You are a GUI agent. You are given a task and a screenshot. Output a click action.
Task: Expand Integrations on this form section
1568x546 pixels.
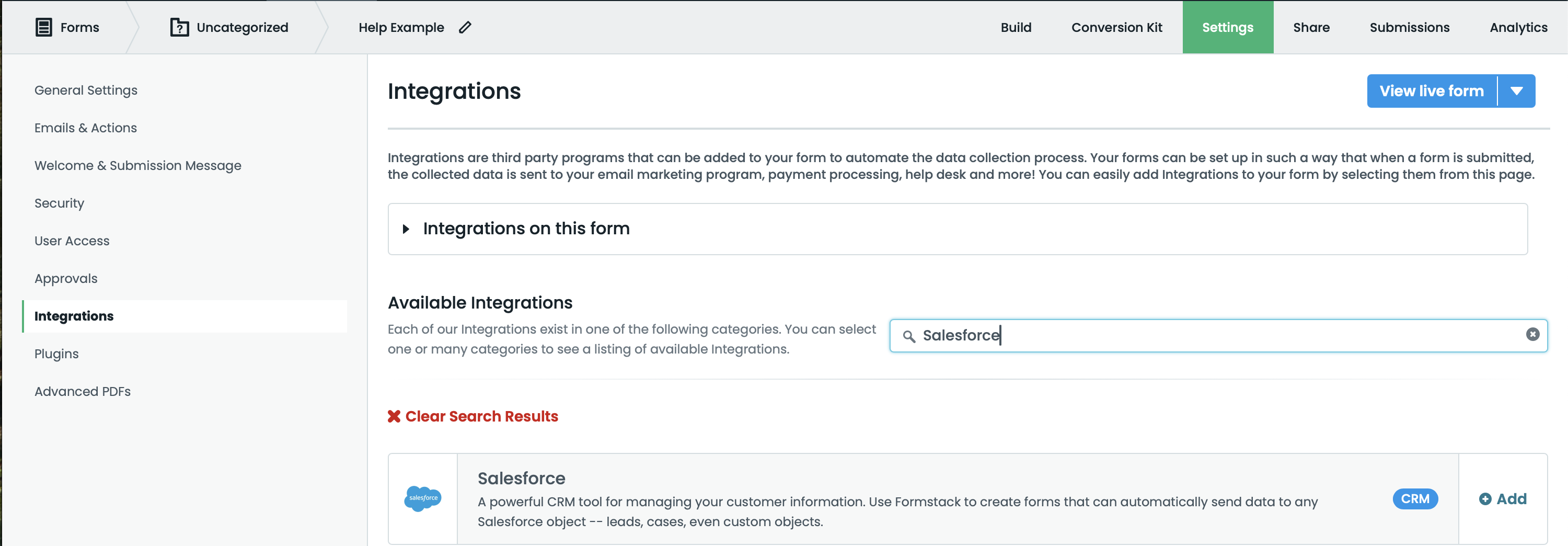tap(406, 229)
